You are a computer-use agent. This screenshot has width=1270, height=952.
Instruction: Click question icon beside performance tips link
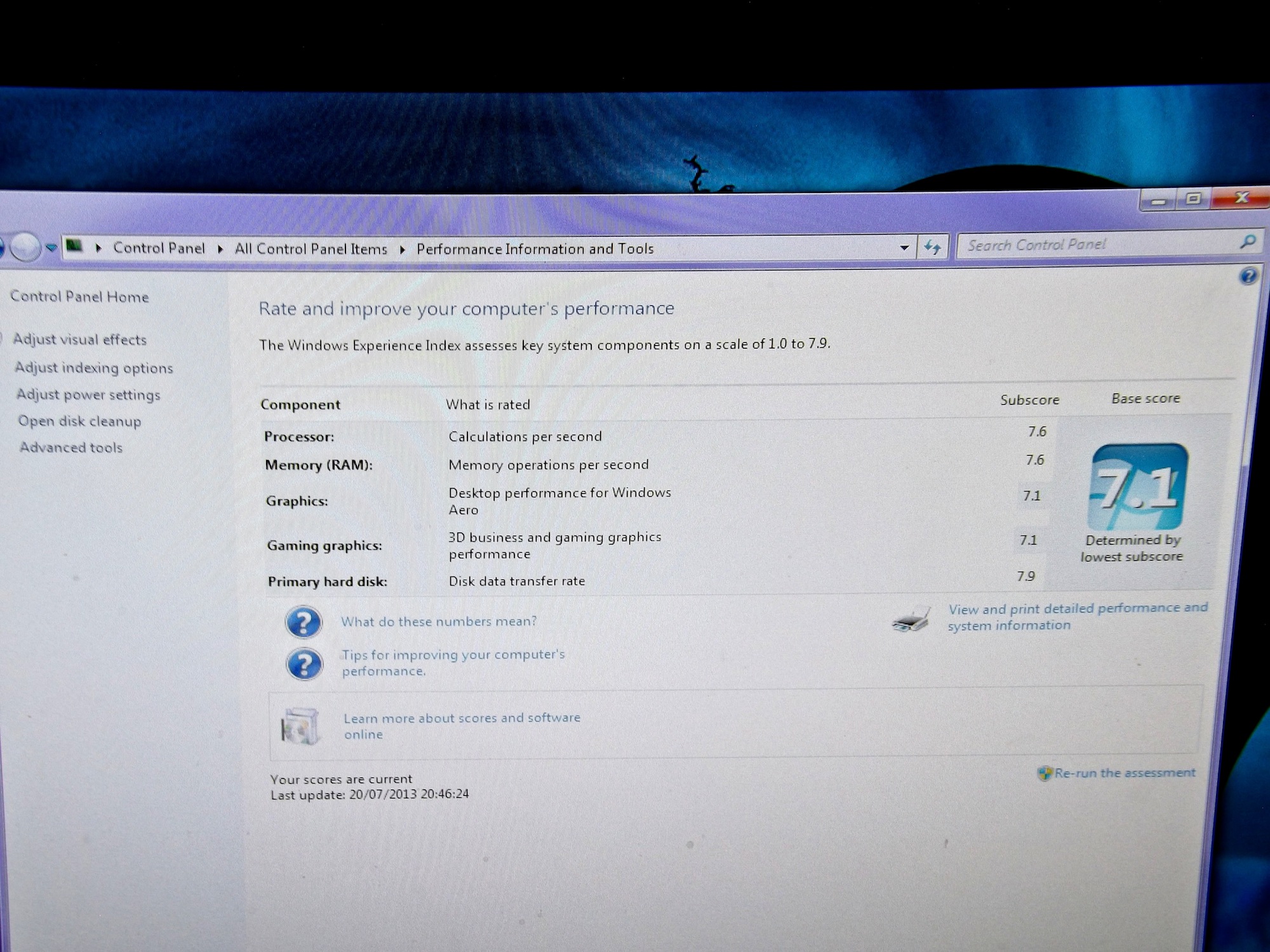(x=304, y=664)
